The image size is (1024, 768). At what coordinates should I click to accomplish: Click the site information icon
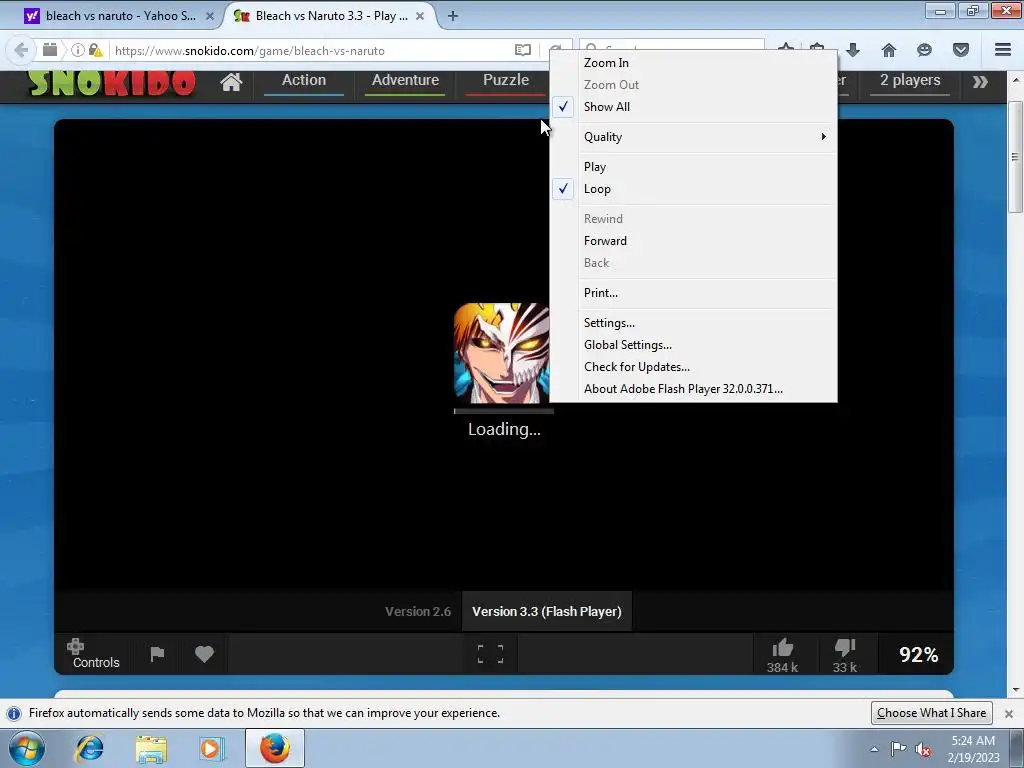[x=78, y=50]
